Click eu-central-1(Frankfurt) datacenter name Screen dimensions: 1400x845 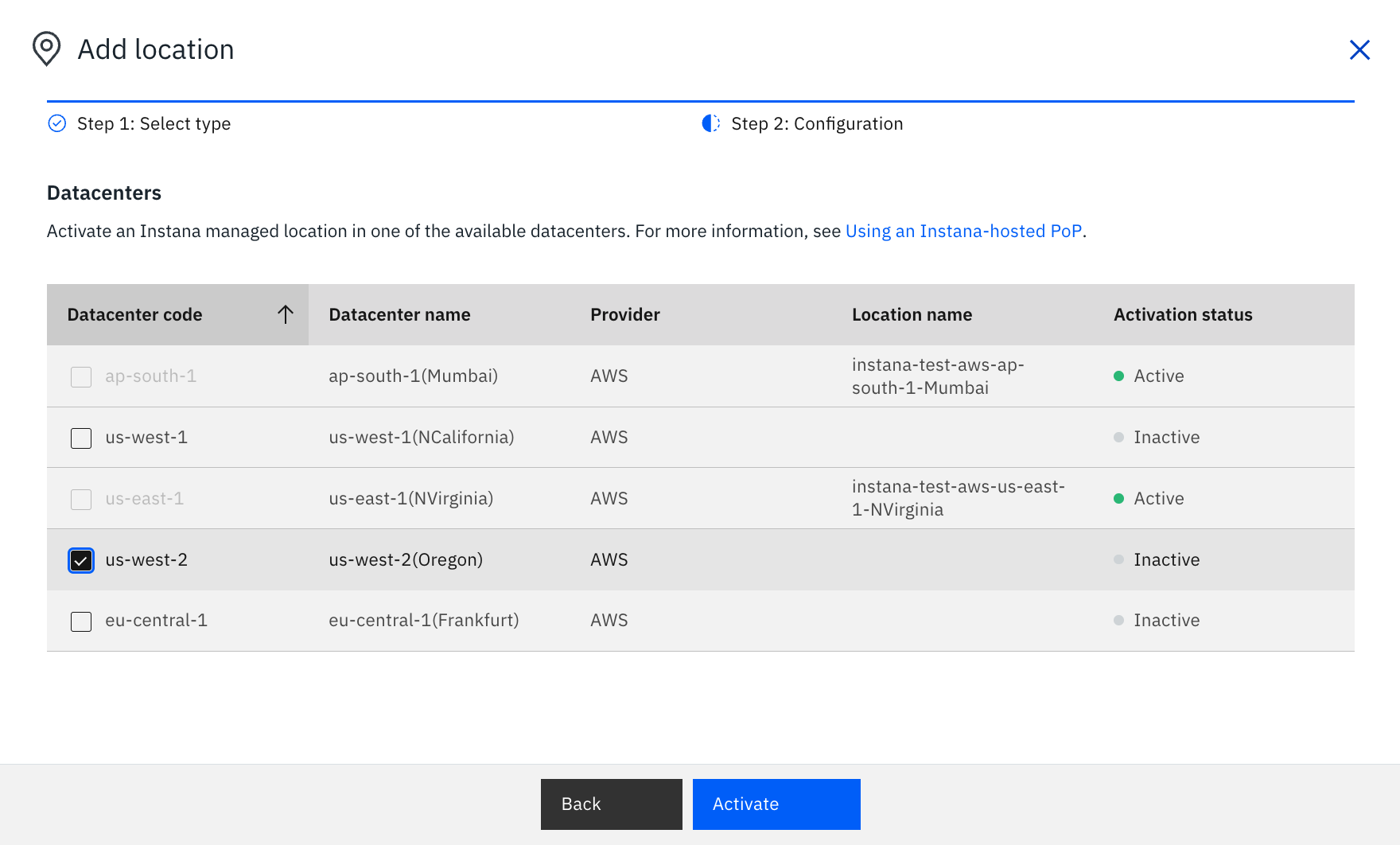click(x=424, y=620)
